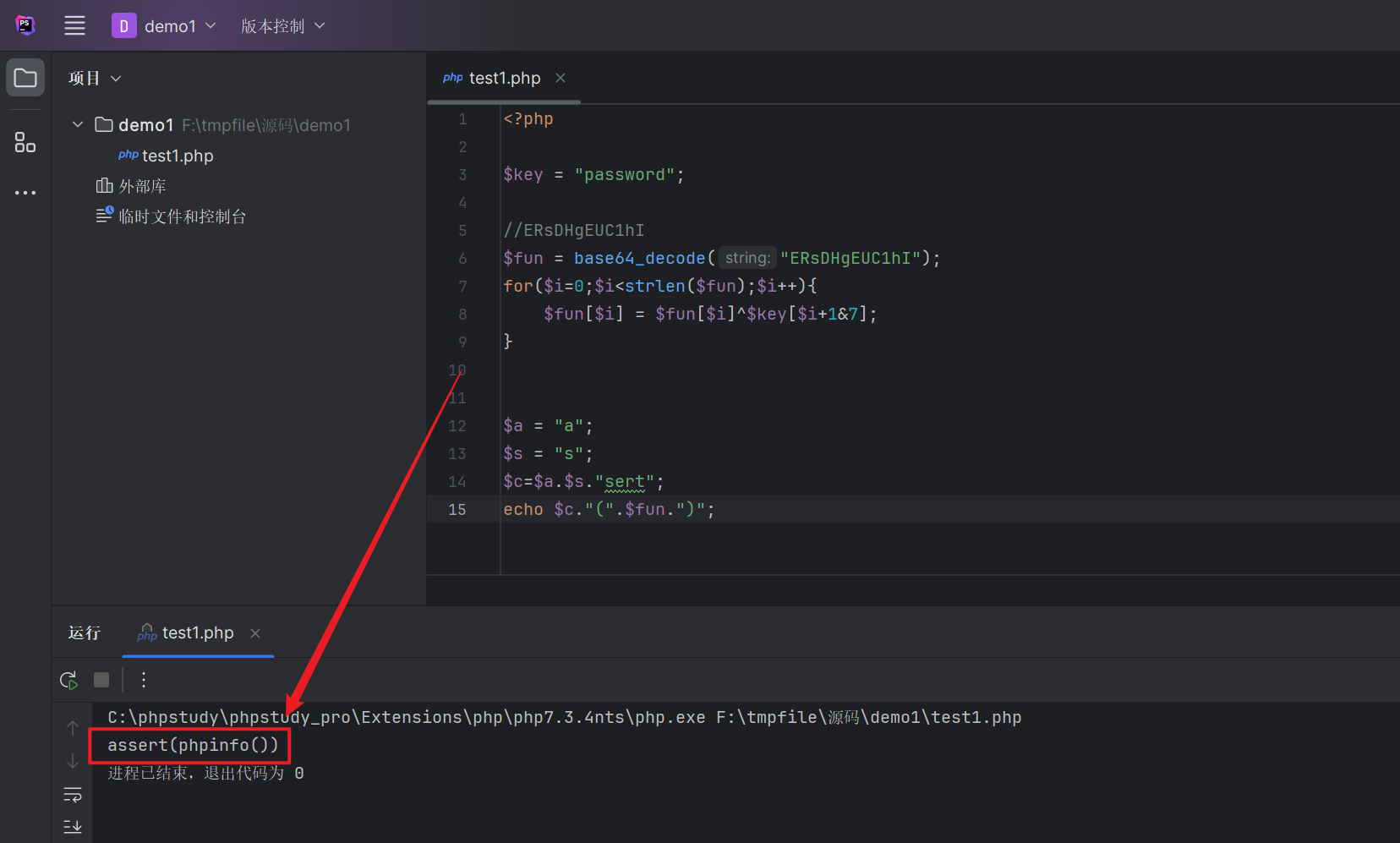Click the up-arrow in run console
Screen dimensions: 1400x843
coord(73,728)
